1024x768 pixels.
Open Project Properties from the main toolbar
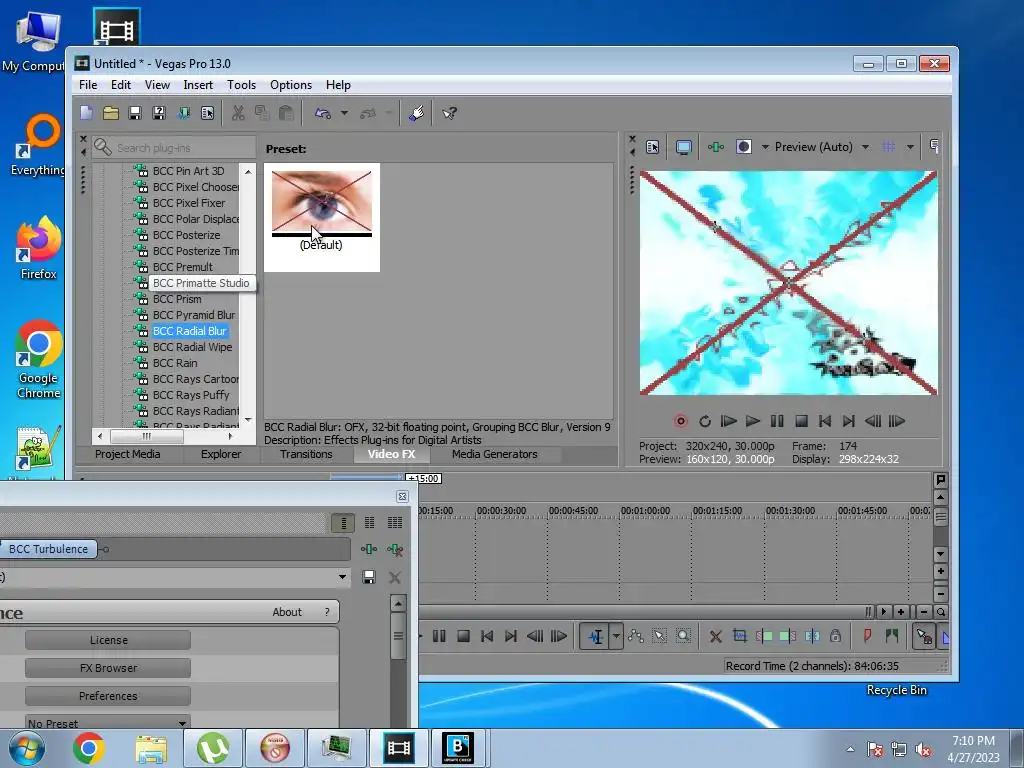coord(208,113)
